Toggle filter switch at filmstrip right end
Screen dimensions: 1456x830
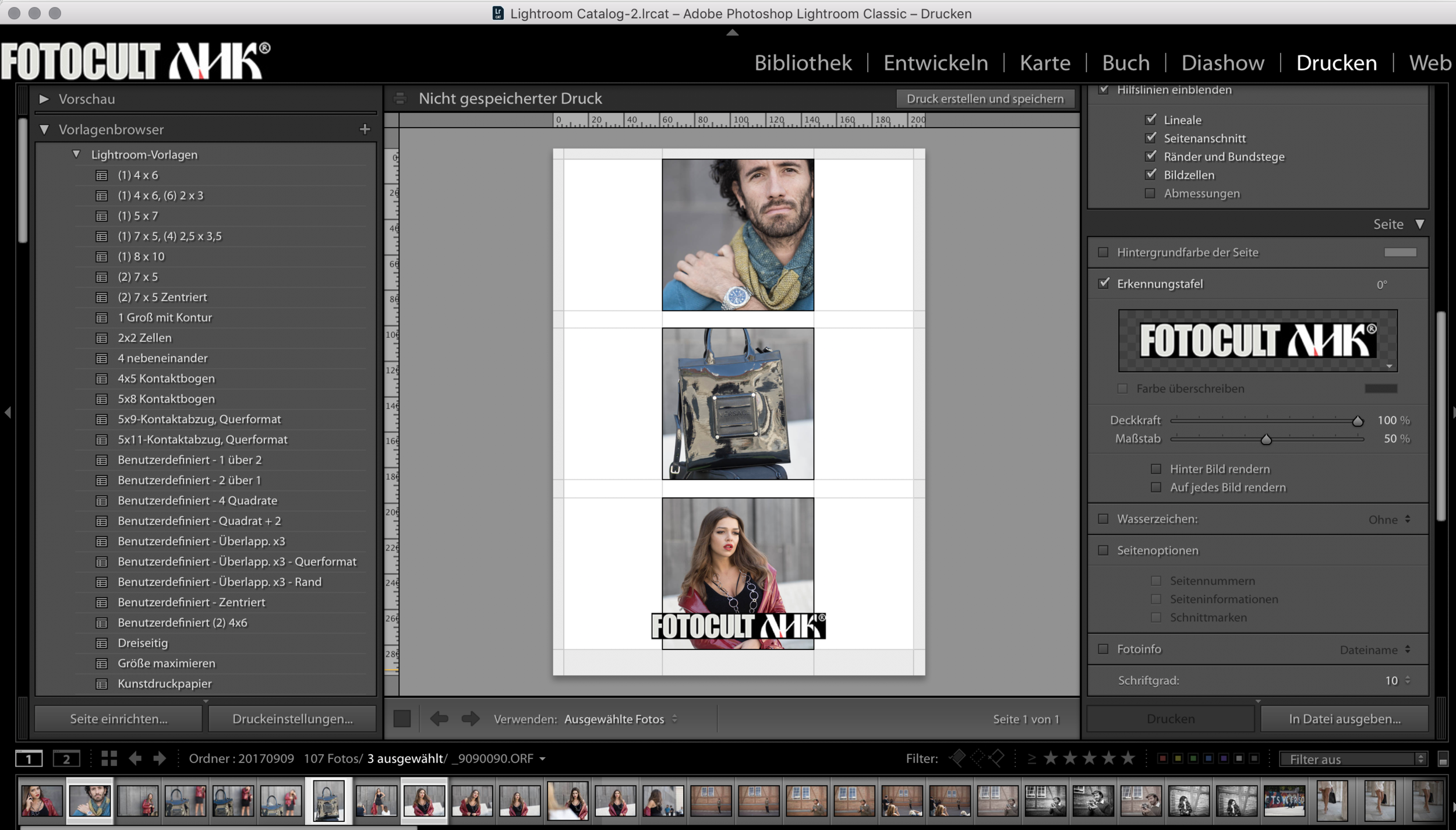1443,759
